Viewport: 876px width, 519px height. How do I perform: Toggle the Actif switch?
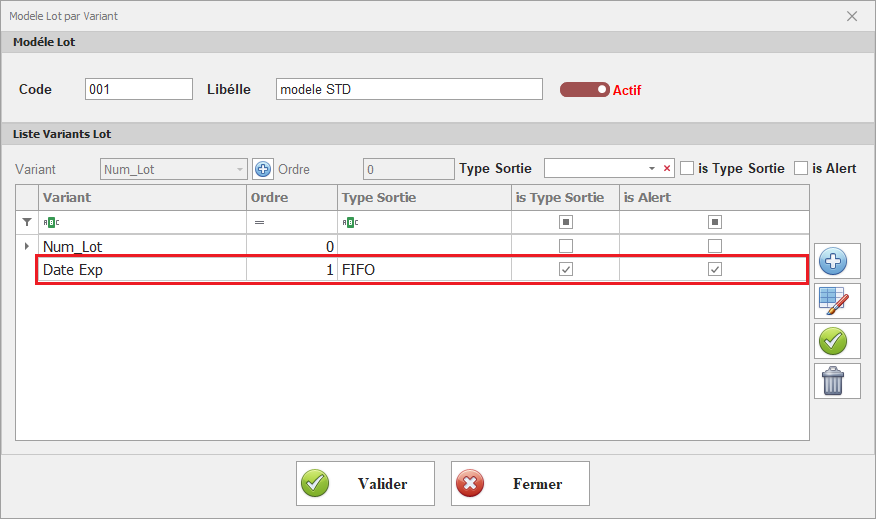(585, 90)
